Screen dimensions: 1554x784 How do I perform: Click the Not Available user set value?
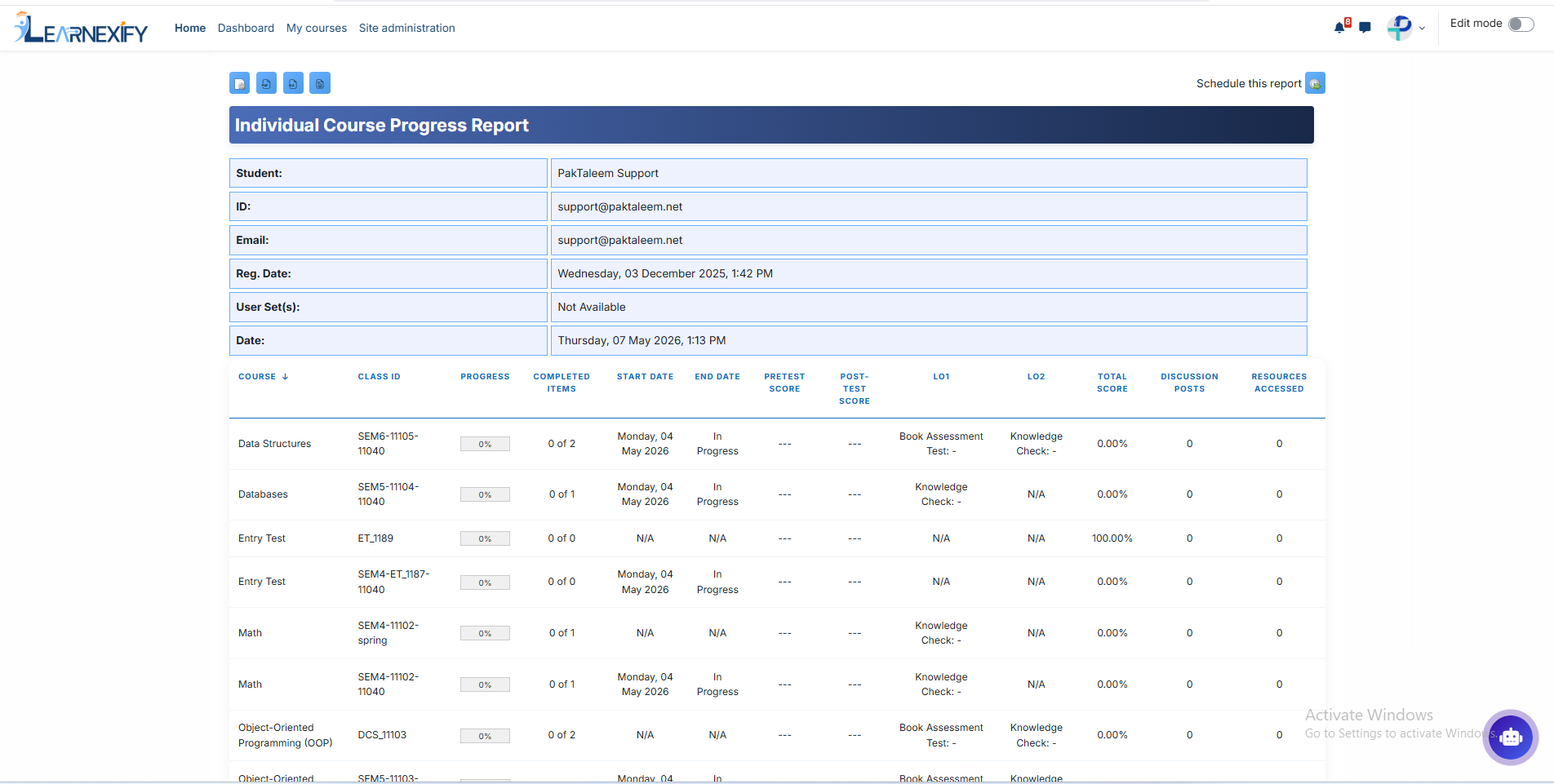[592, 307]
